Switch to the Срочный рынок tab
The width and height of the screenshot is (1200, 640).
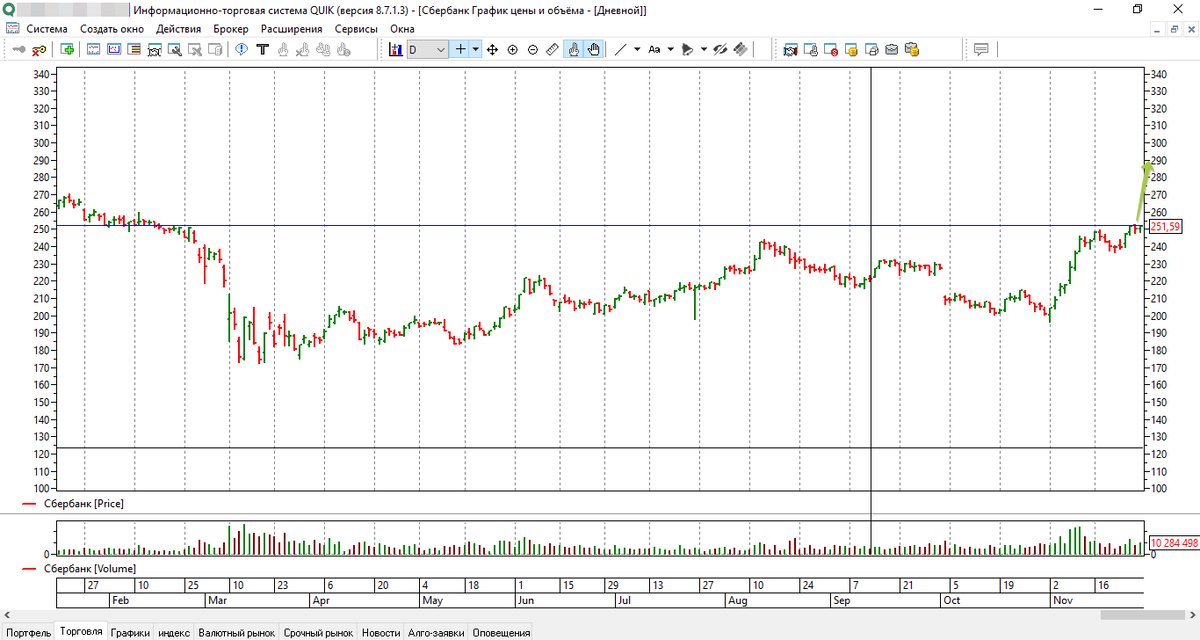pos(319,632)
